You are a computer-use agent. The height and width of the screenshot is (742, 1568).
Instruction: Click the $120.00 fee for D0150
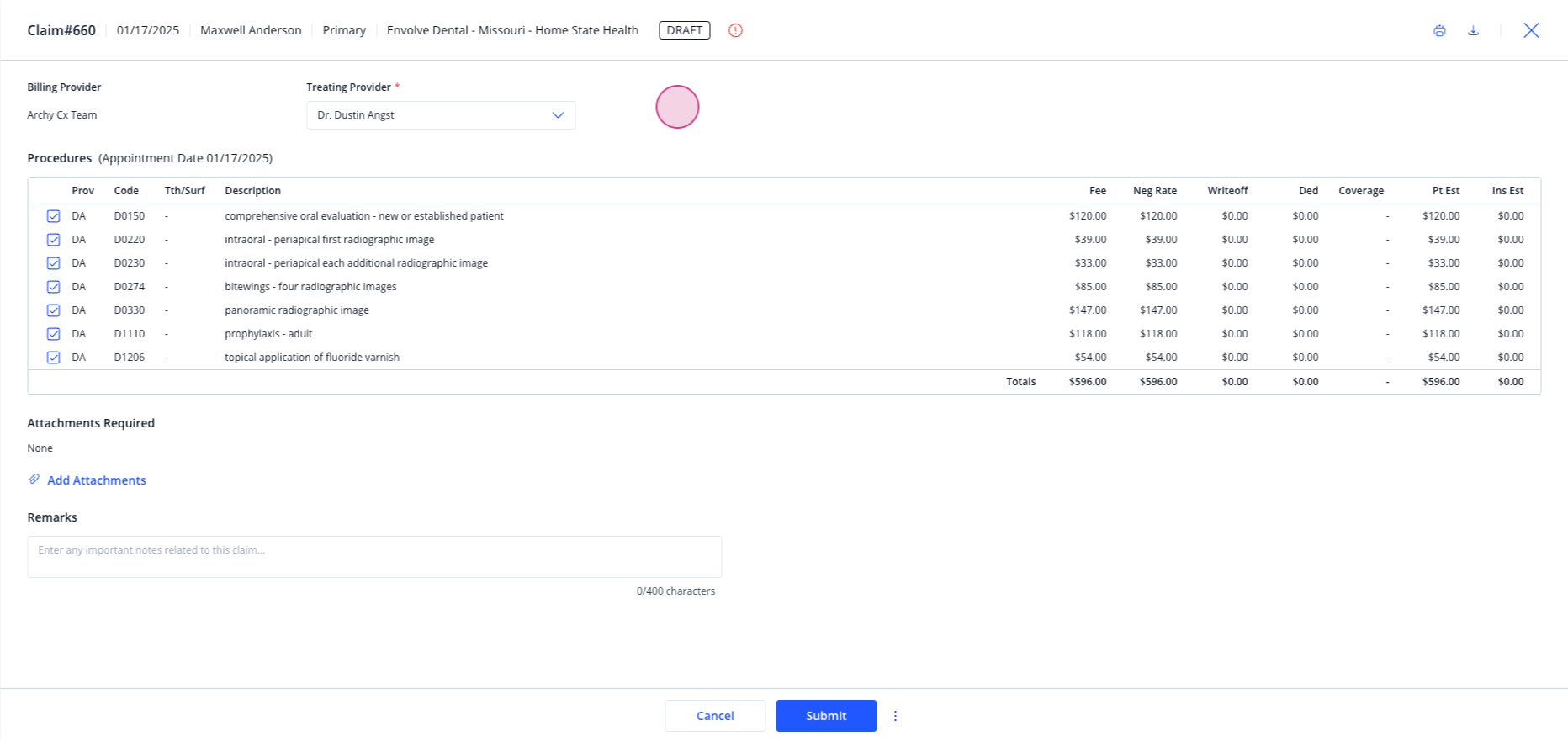point(1088,216)
